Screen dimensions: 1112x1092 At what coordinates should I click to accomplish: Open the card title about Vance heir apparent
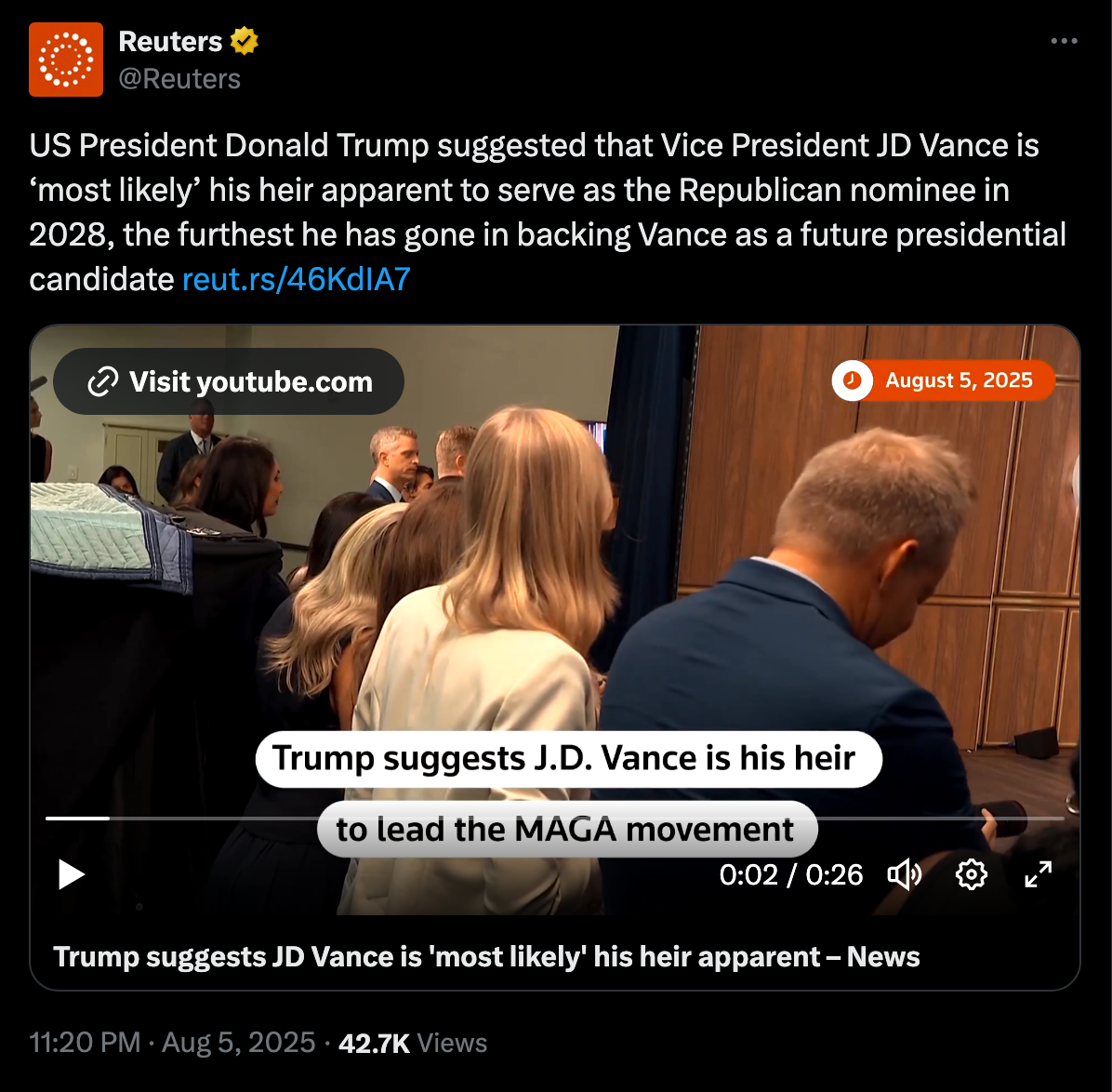pyautogui.click(x=486, y=956)
